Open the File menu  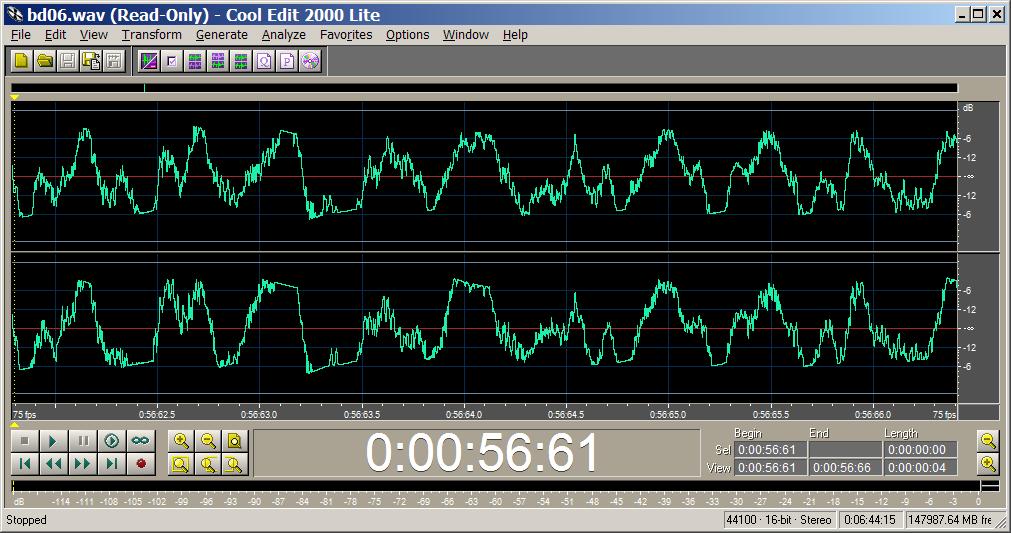pyautogui.click(x=21, y=35)
